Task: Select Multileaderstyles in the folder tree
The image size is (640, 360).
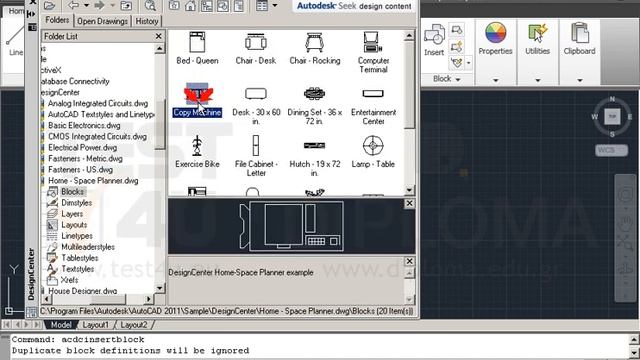Action: pos(88,247)
